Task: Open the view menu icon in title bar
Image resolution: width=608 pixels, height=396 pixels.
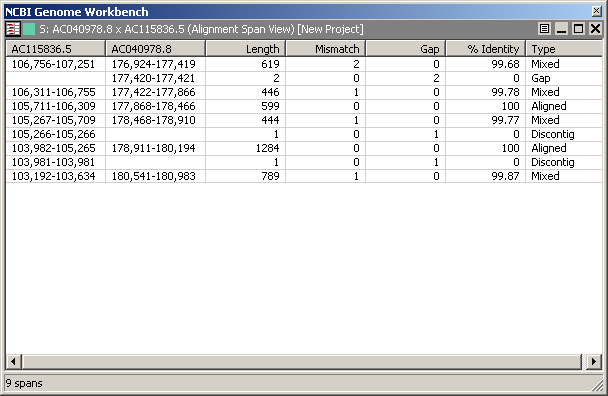Action: pos(544,29)
